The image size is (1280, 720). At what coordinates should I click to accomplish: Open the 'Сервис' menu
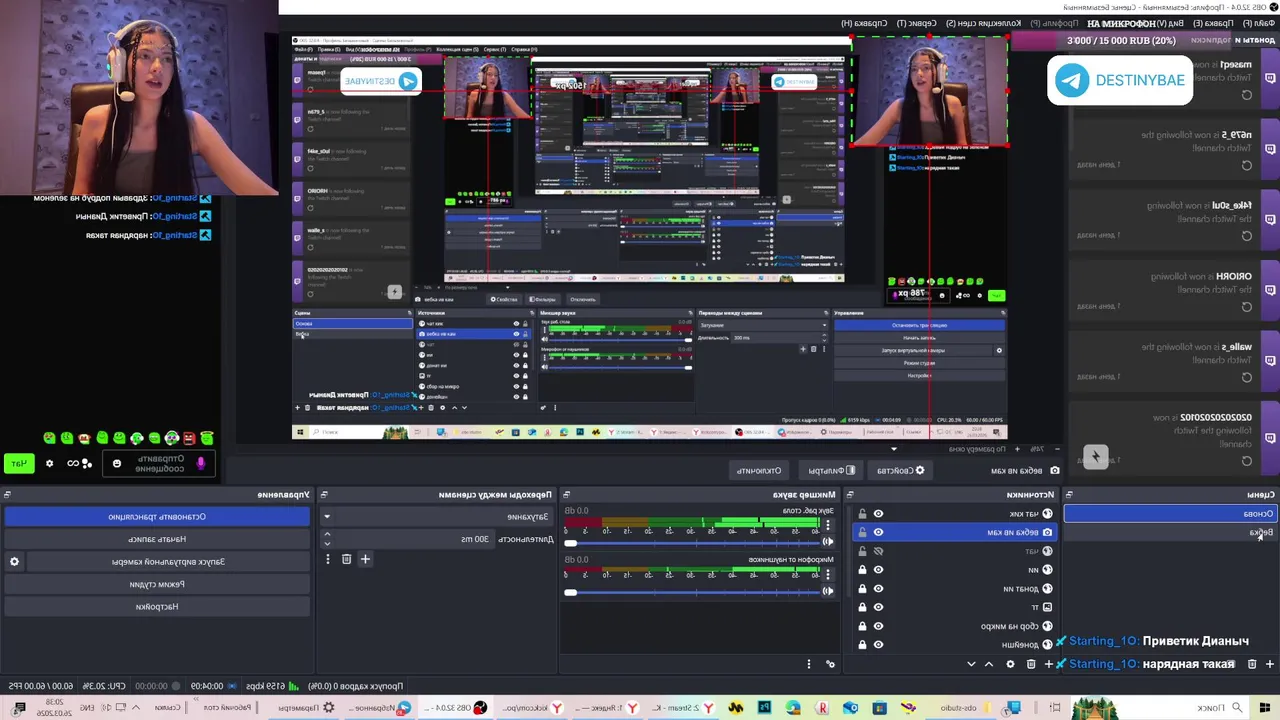pos(916,23)
